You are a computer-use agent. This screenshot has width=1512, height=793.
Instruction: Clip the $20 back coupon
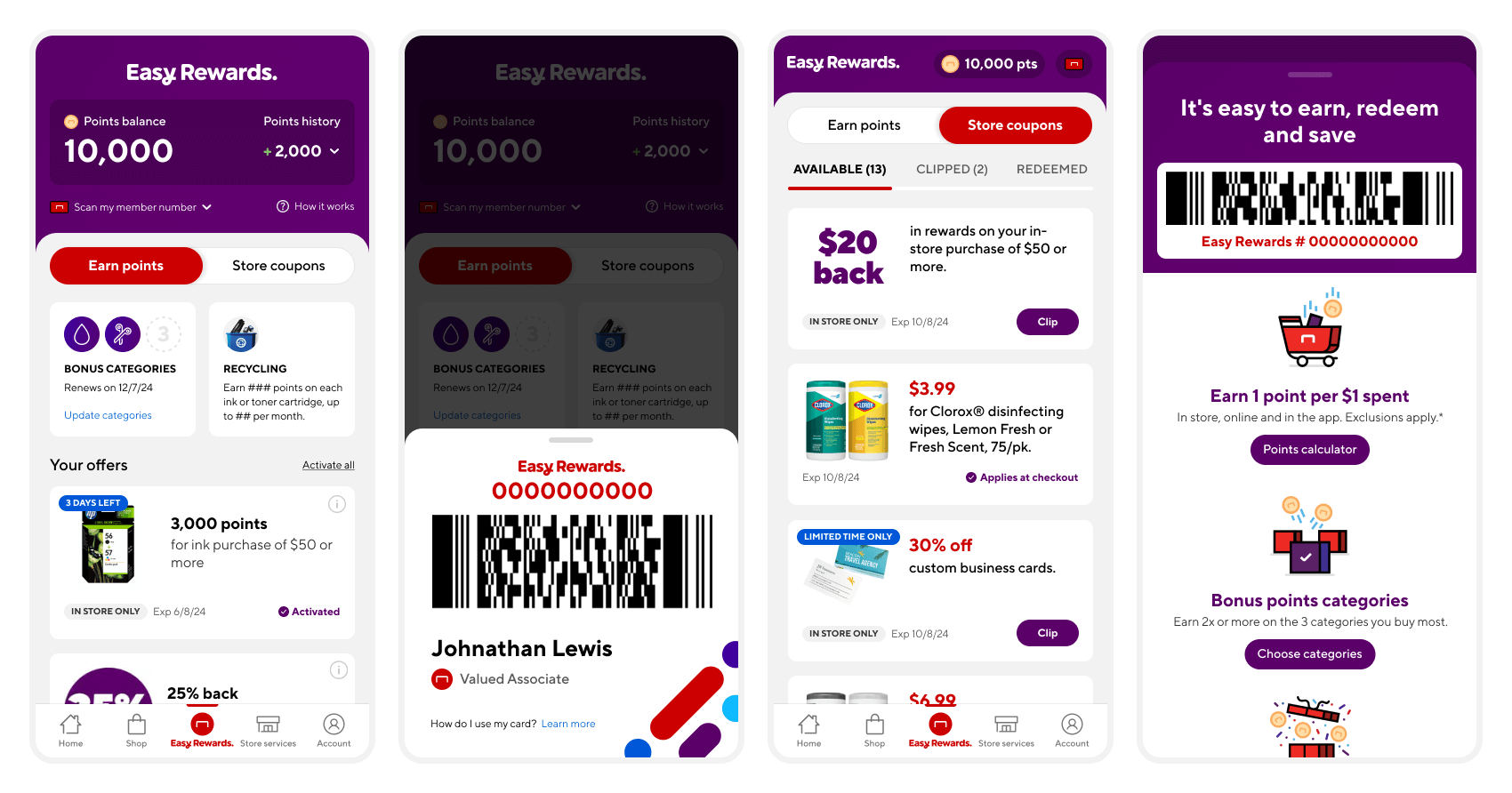click(1047, 322)
